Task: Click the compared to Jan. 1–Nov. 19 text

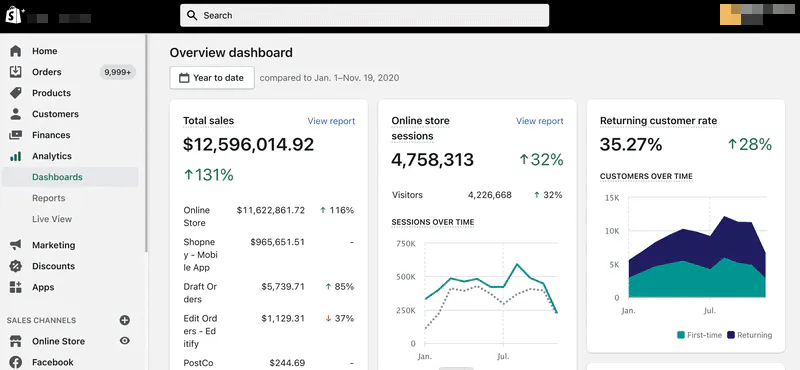Action: [x=330, y=78]
